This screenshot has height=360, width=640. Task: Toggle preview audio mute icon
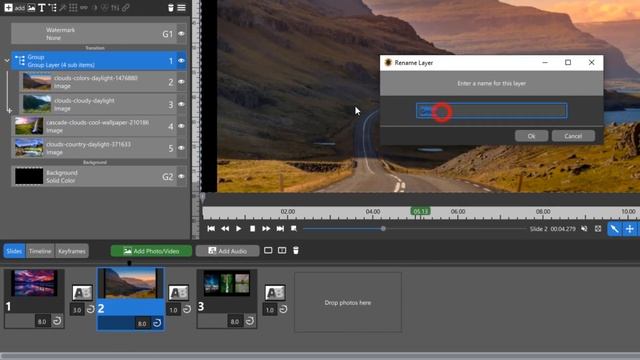click(x=584, y=229)
